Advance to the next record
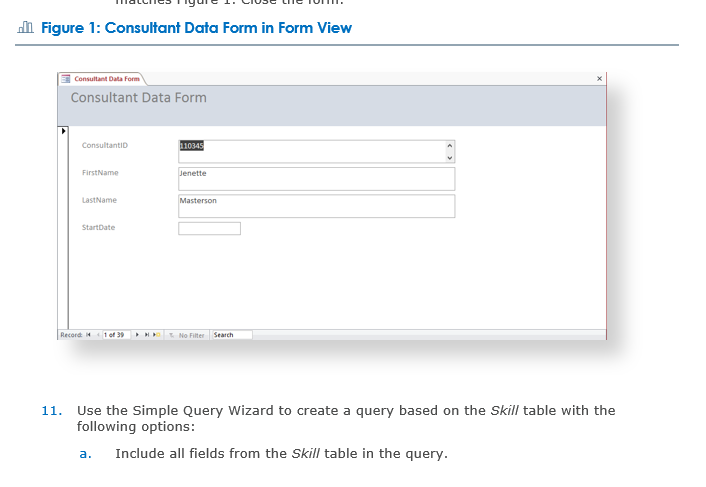The width and height of the screenshot is (706, 487). (x=137, y=334)
